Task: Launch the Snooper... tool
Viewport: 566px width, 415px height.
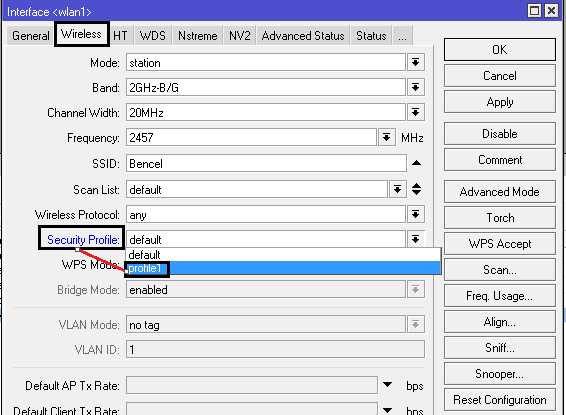Action: point(500,374)
